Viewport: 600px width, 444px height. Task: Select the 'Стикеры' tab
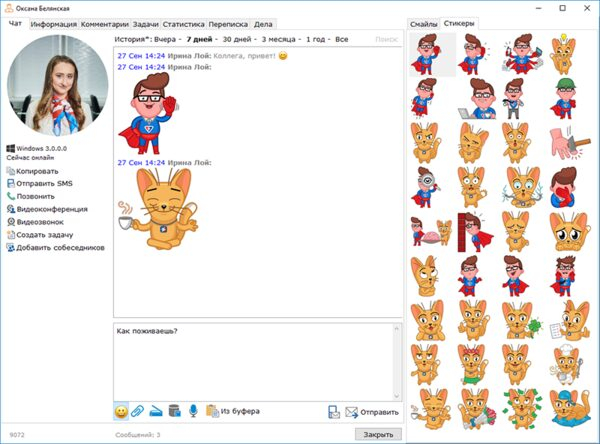pyautogui.click(x=459, y=23)
